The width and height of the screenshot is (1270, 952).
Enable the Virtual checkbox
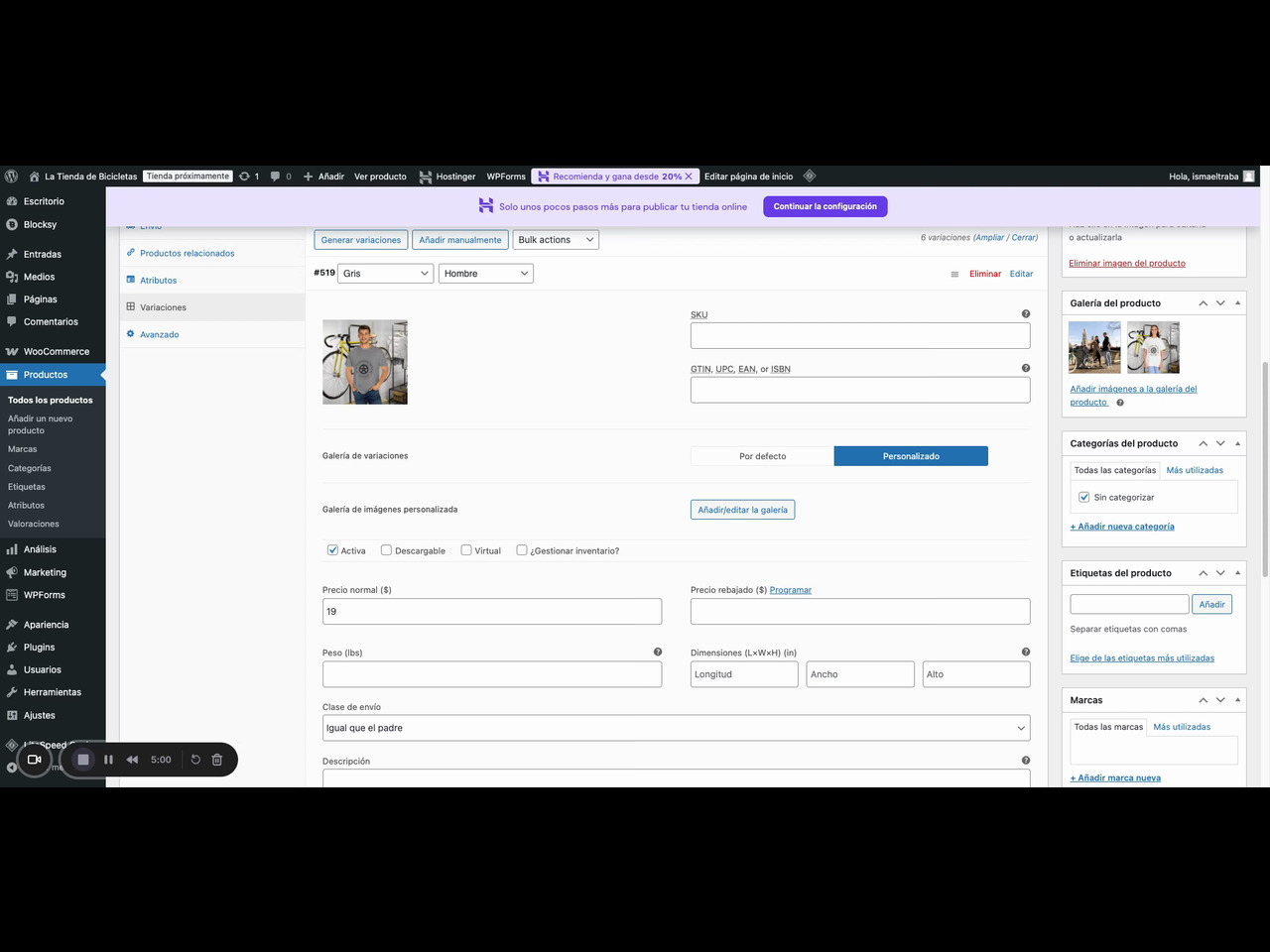[x=466, y=550]
